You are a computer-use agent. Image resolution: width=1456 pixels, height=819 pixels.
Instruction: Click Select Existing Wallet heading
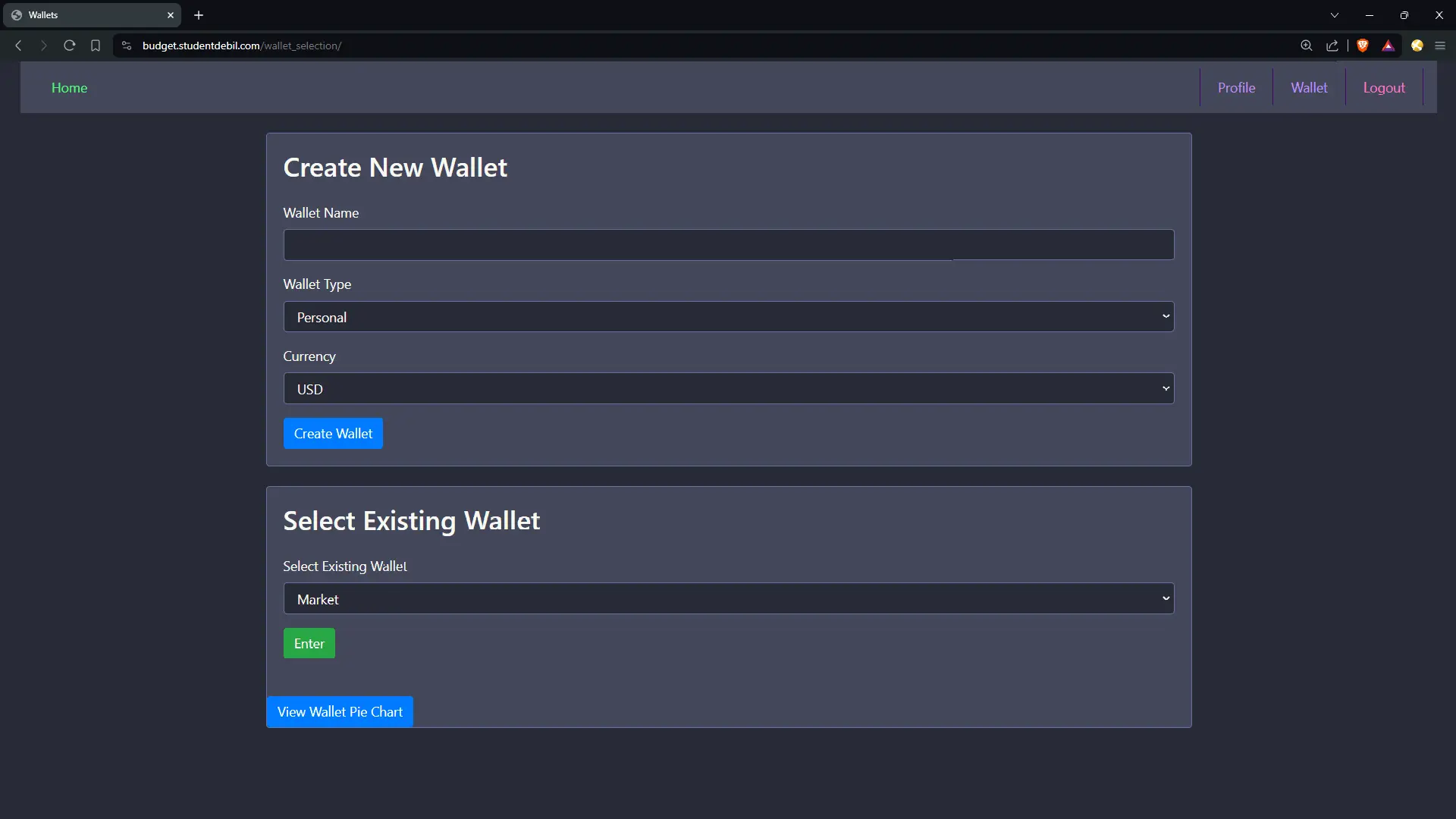(x=412, y=521)
